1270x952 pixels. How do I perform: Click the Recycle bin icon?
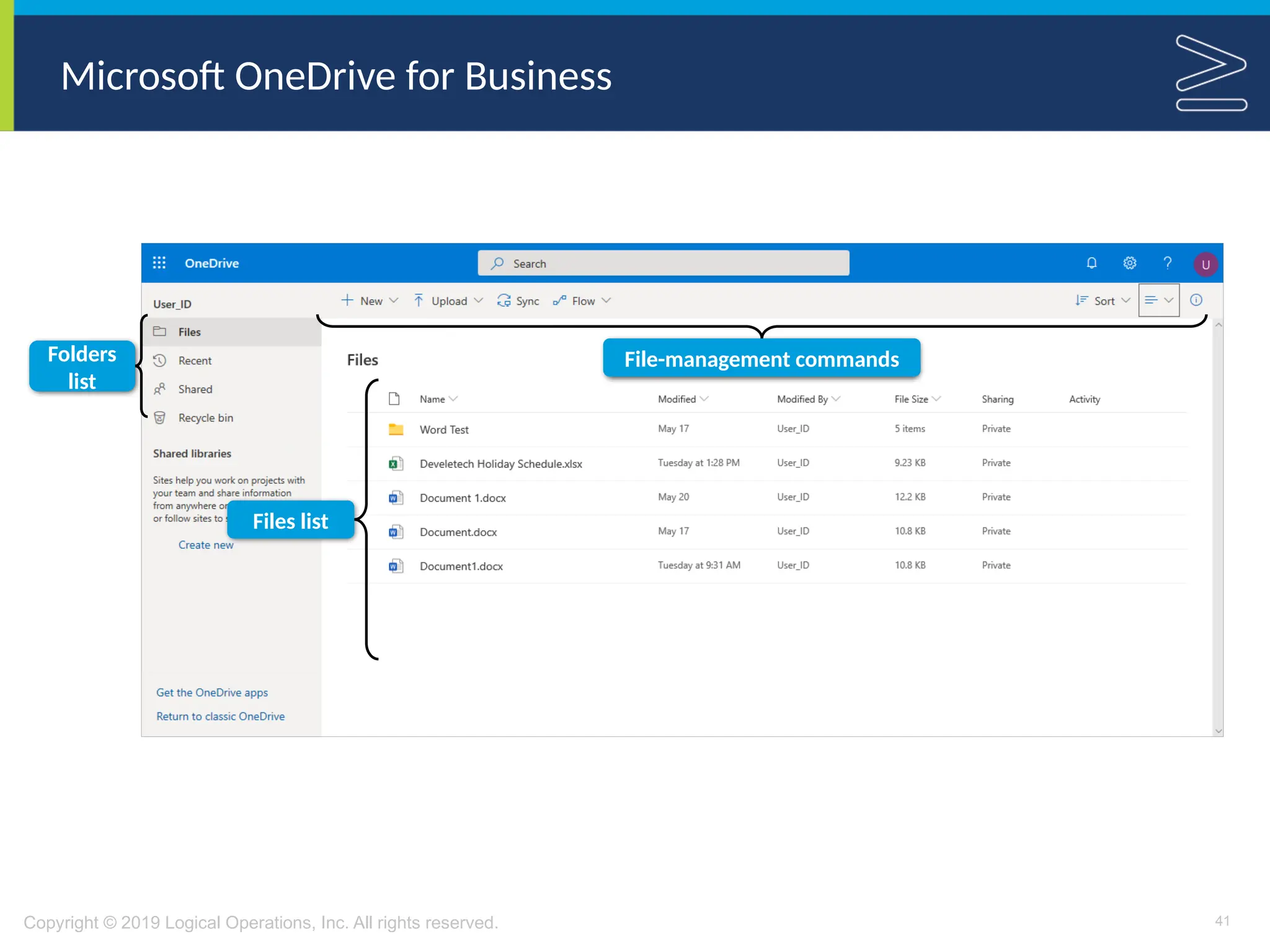(x=160, y=418)
